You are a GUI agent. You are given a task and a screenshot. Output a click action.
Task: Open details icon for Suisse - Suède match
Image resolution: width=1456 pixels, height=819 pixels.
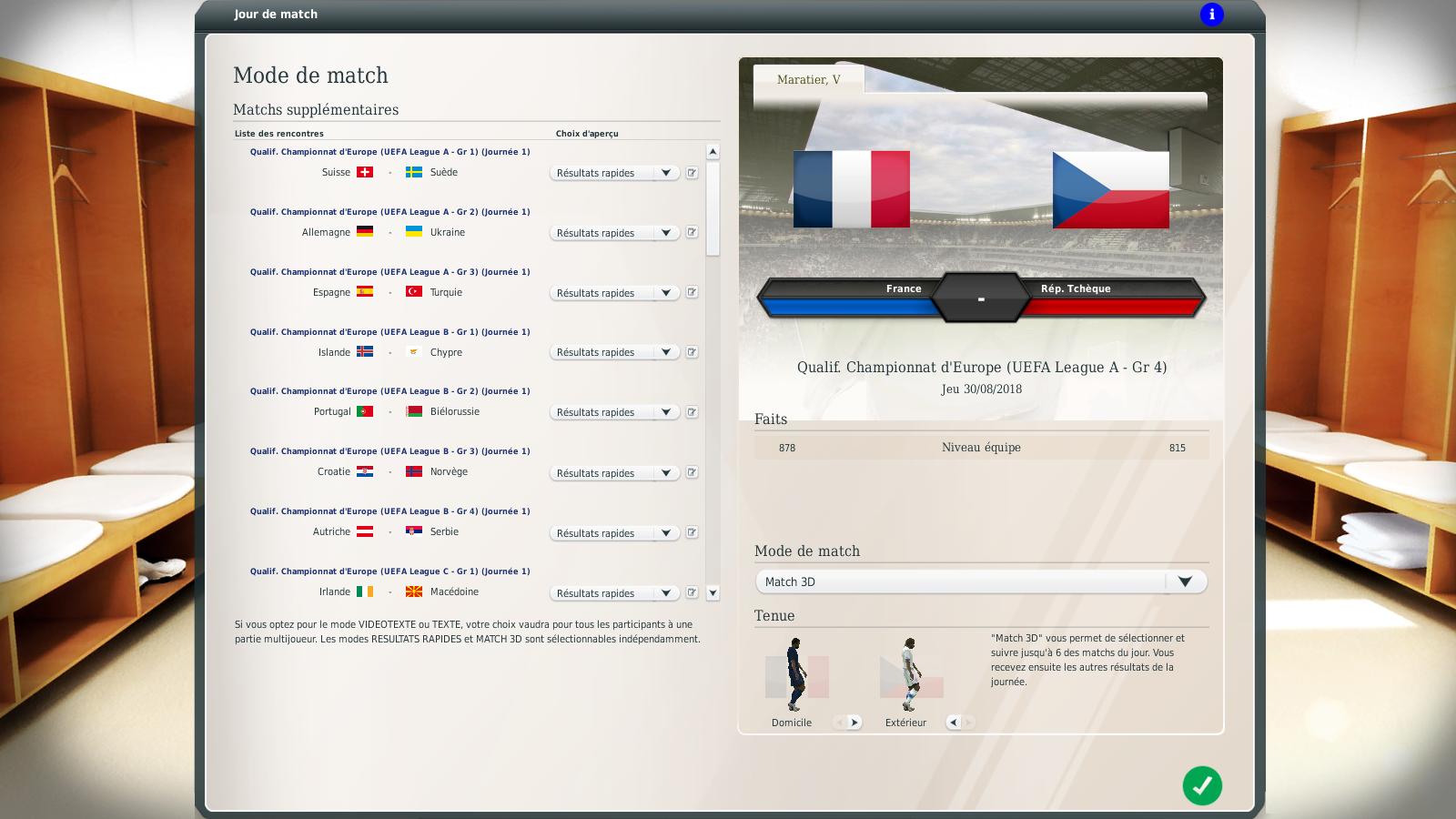tap(692, 173)
